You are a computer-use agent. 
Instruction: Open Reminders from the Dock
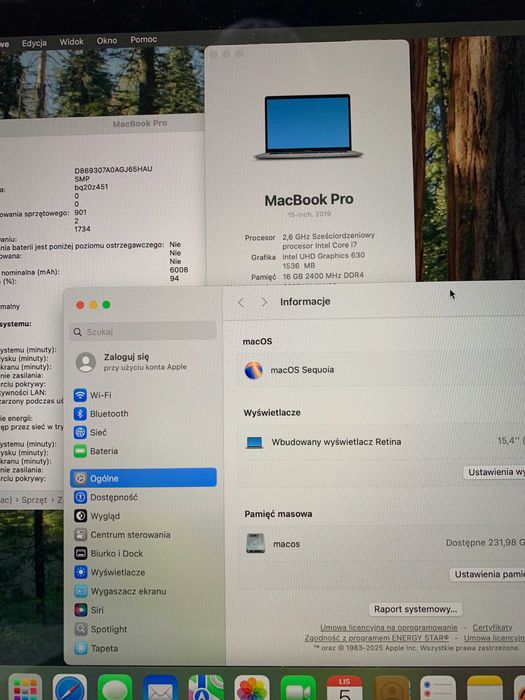tap(438, 688)
